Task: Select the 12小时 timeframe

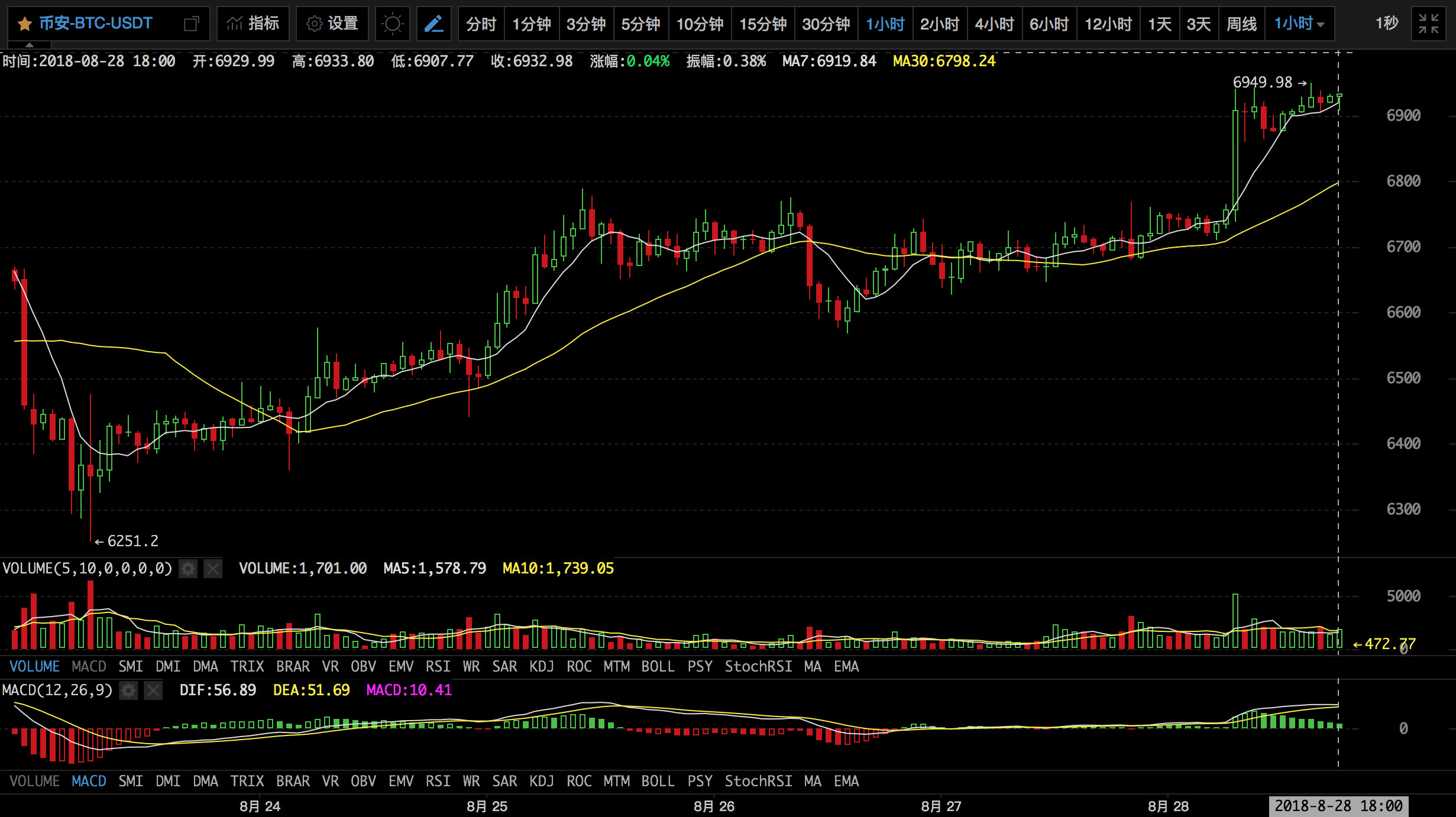Action: point(1108,24)
